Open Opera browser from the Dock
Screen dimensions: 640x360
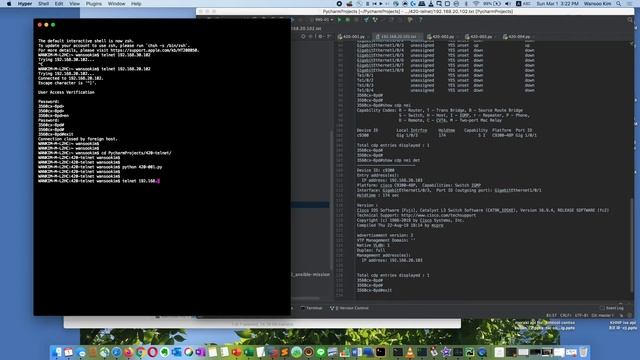152,352
